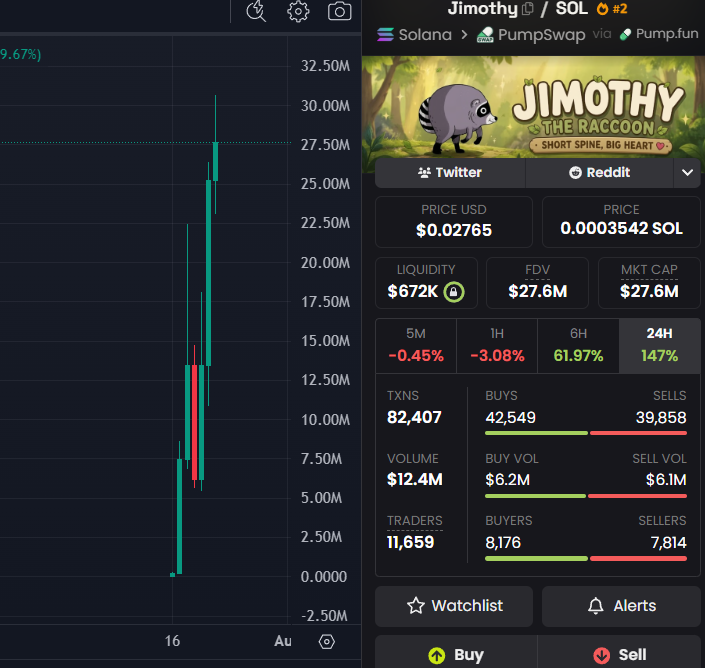
Task: Select the 6H timeframe tab
Action: [x=578, y=346]
